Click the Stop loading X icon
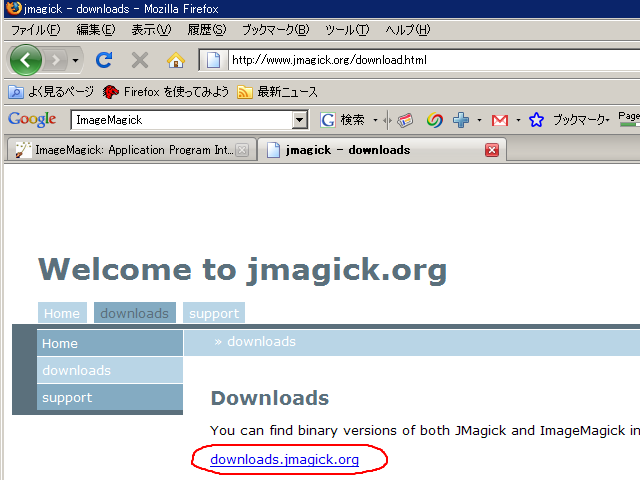This screenshot has width=640, height=480. pos(140,60)
